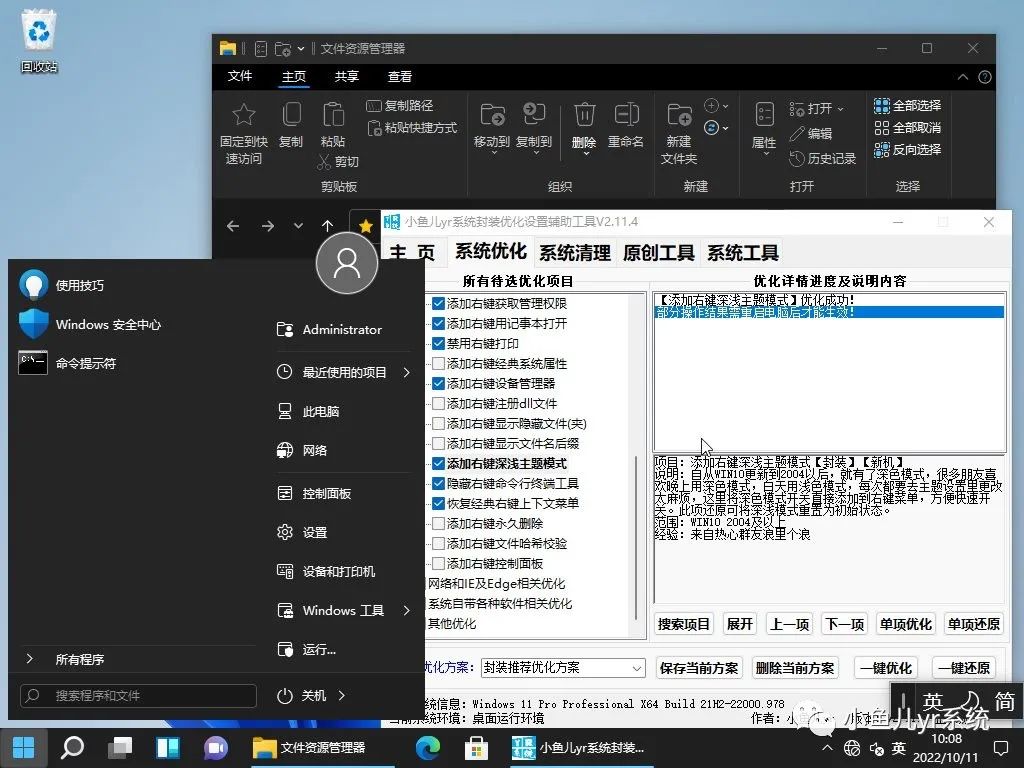Expand Windows Tools submenu arrow
Image resolution: width=1024 pixels, height=768 pixels.
click(407, 610)
